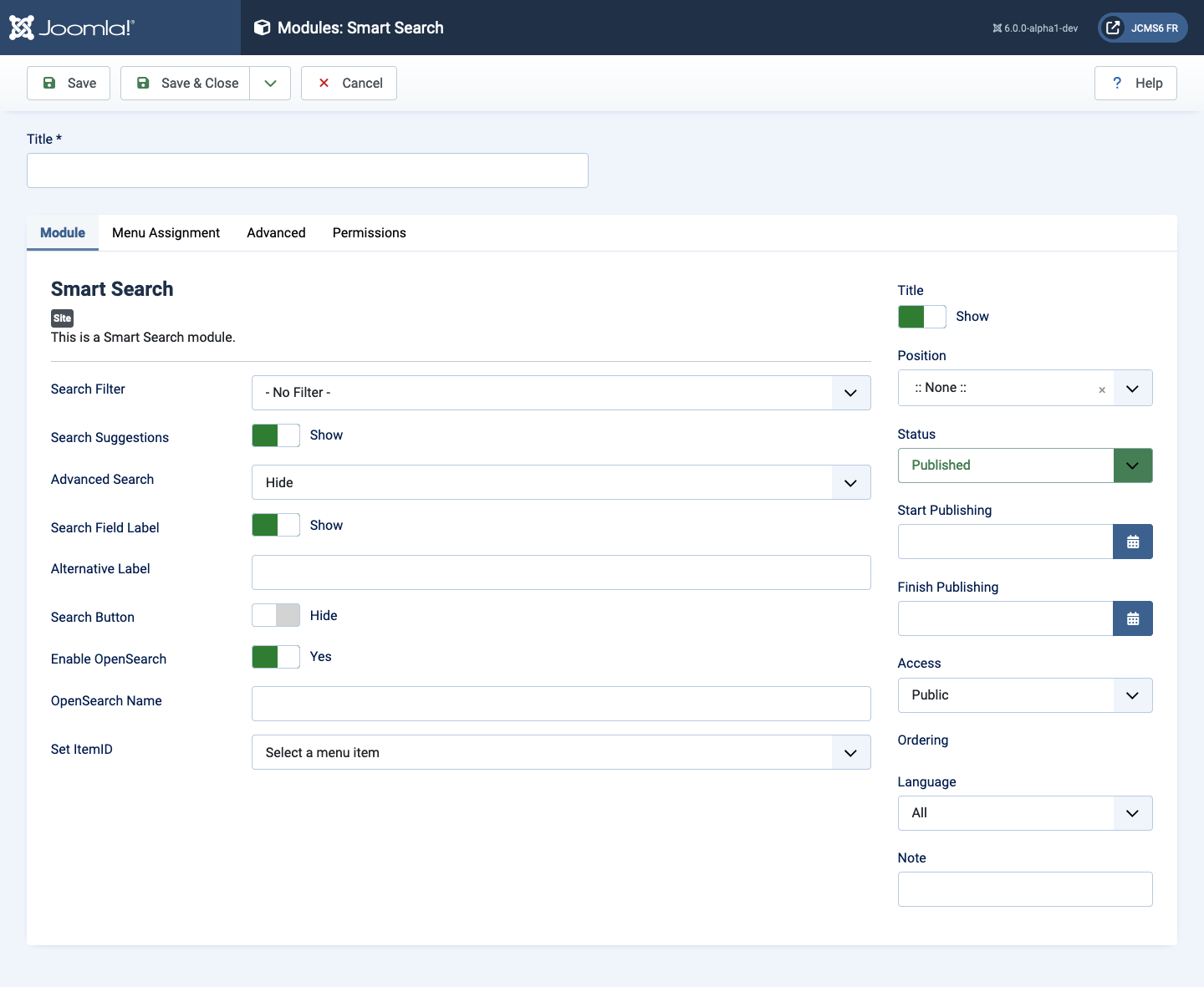This screenshot has width=1204, height=987.
Task: Open the Search Filter dropdown
Action: click(x=561, y=393)
